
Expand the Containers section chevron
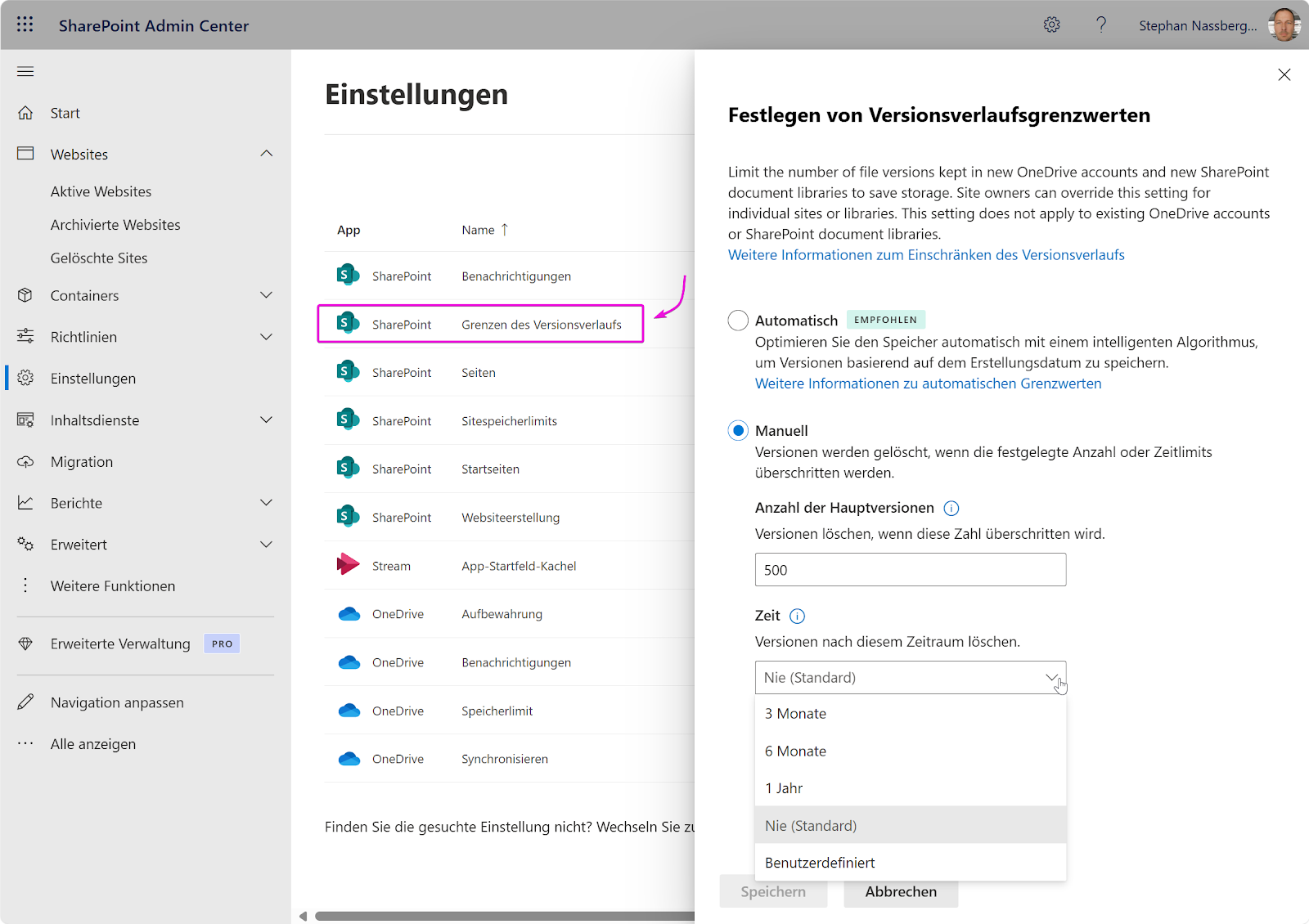(267, 295)
